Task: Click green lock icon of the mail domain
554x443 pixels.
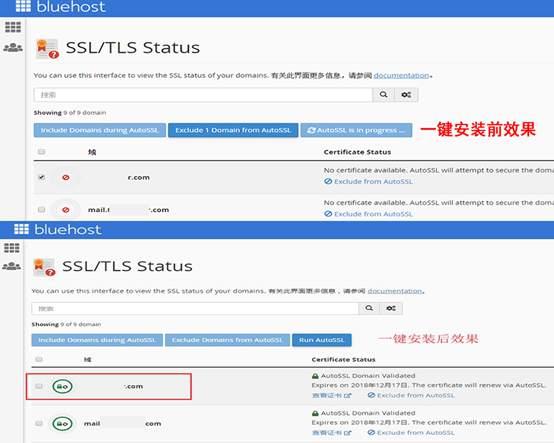Action: point(63,424)
